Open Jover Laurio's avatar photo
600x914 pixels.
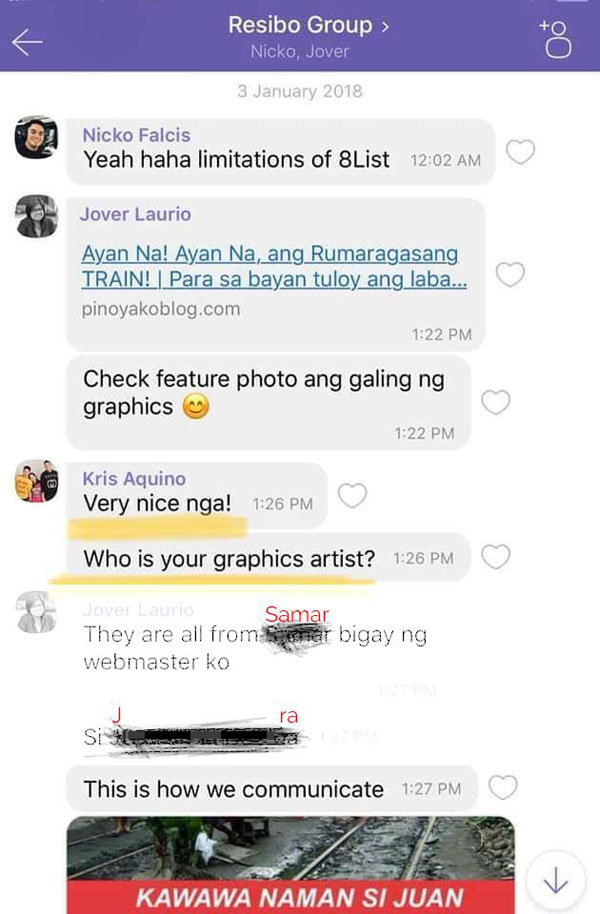(x=36, y=216)
